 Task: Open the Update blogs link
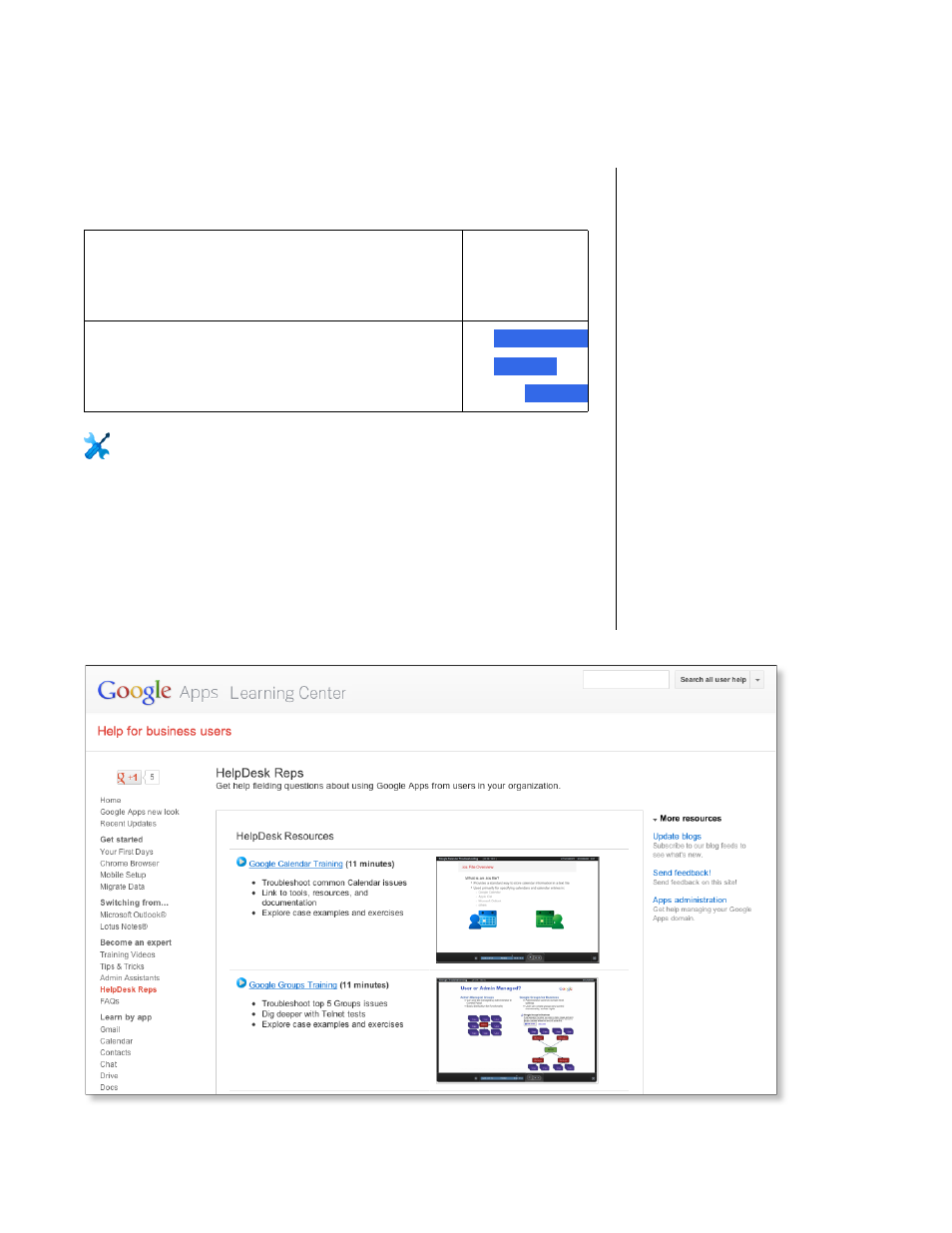tap(677, 836)
